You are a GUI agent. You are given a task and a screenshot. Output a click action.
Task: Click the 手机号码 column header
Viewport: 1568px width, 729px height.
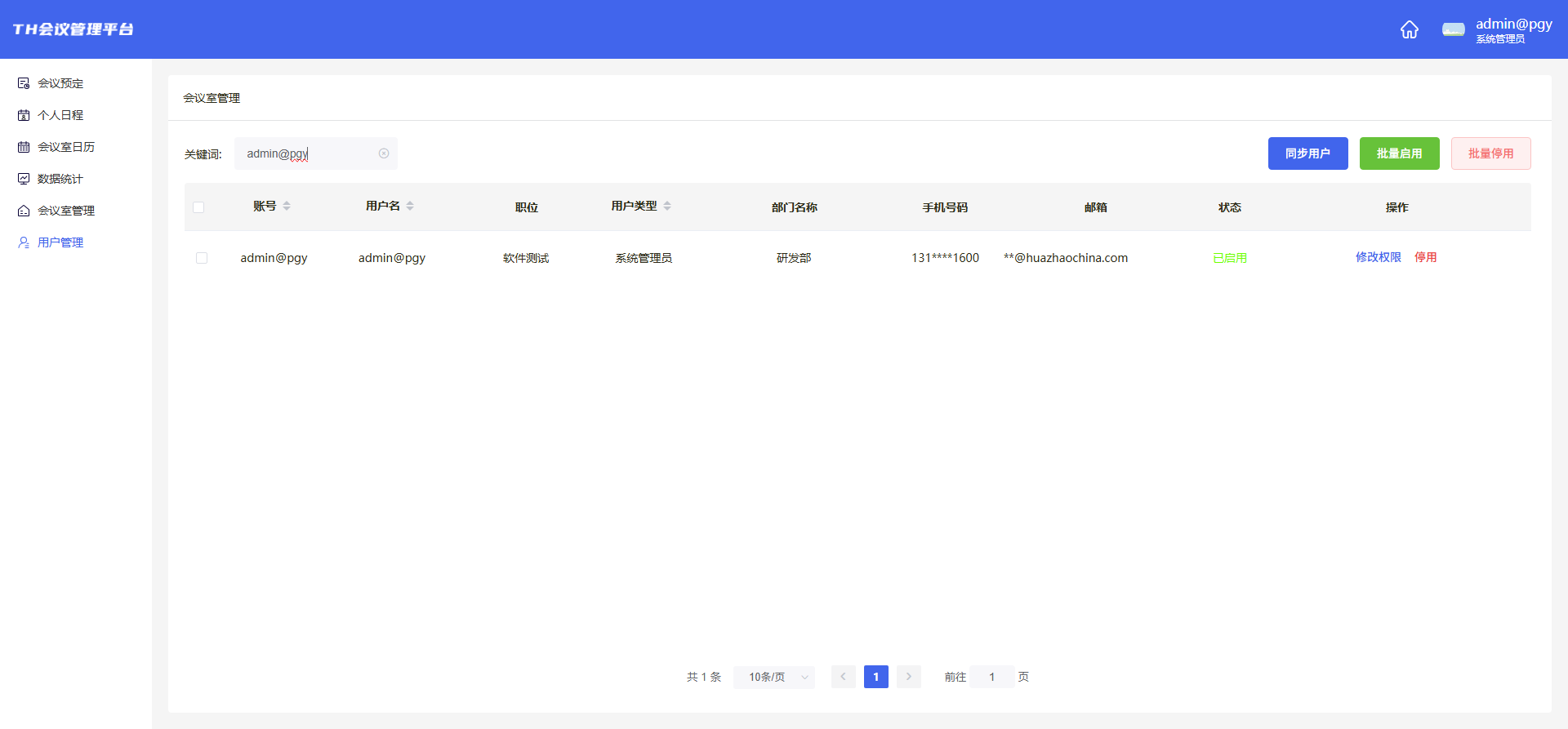click(x=945, y=207)
